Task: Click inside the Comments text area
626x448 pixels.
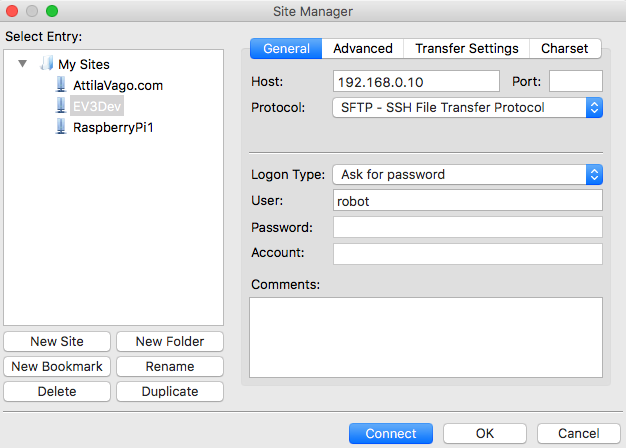Action: 425,337
